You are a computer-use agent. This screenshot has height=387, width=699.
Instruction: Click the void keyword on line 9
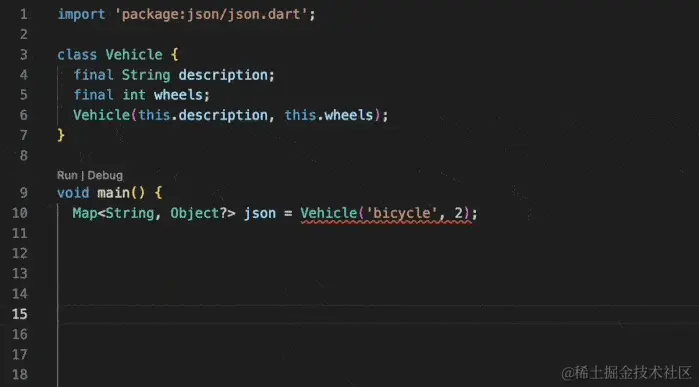(x=73, y=193)
